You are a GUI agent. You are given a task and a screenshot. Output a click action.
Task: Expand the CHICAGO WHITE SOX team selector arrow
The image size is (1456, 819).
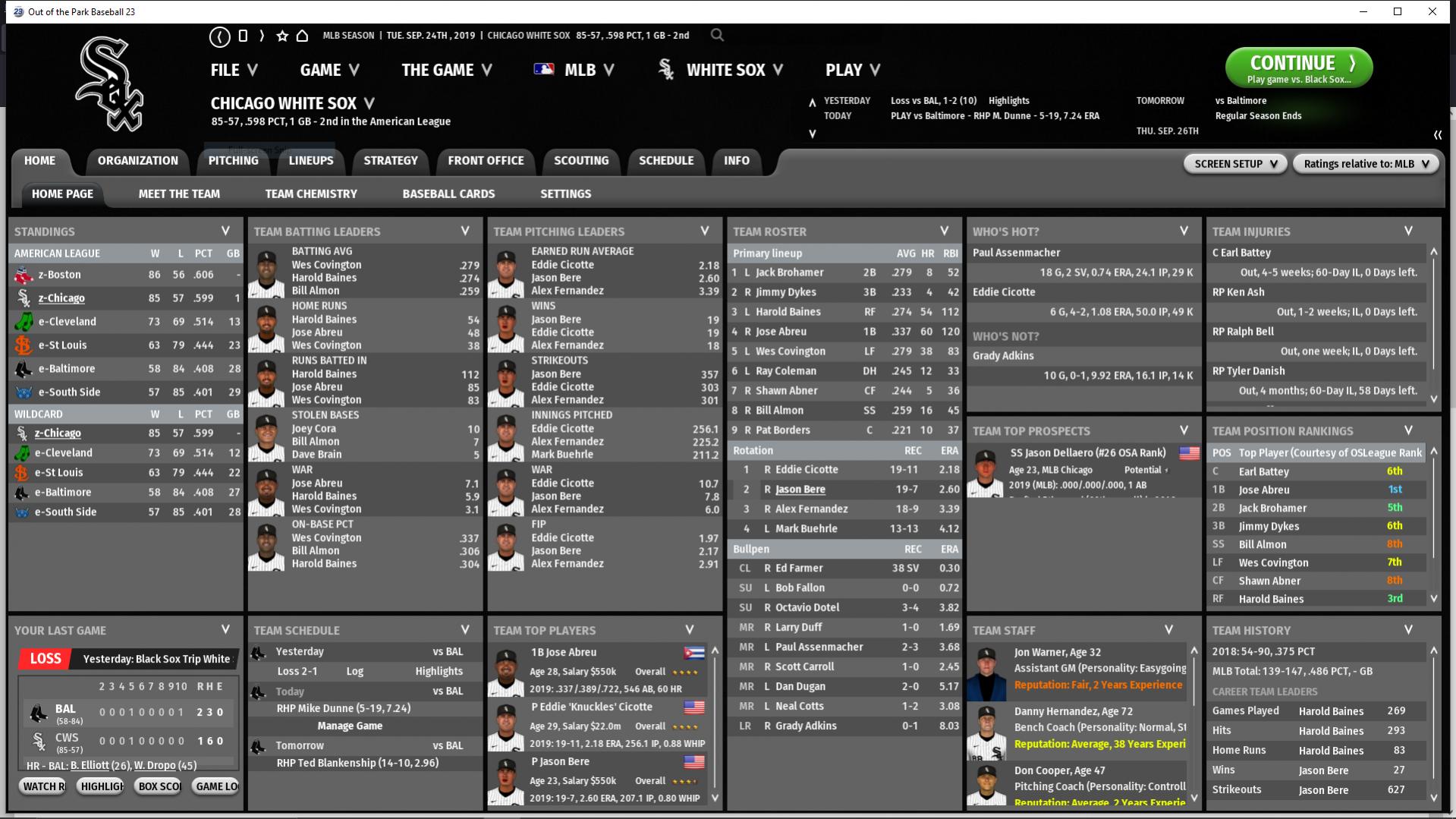click(370, 103)
